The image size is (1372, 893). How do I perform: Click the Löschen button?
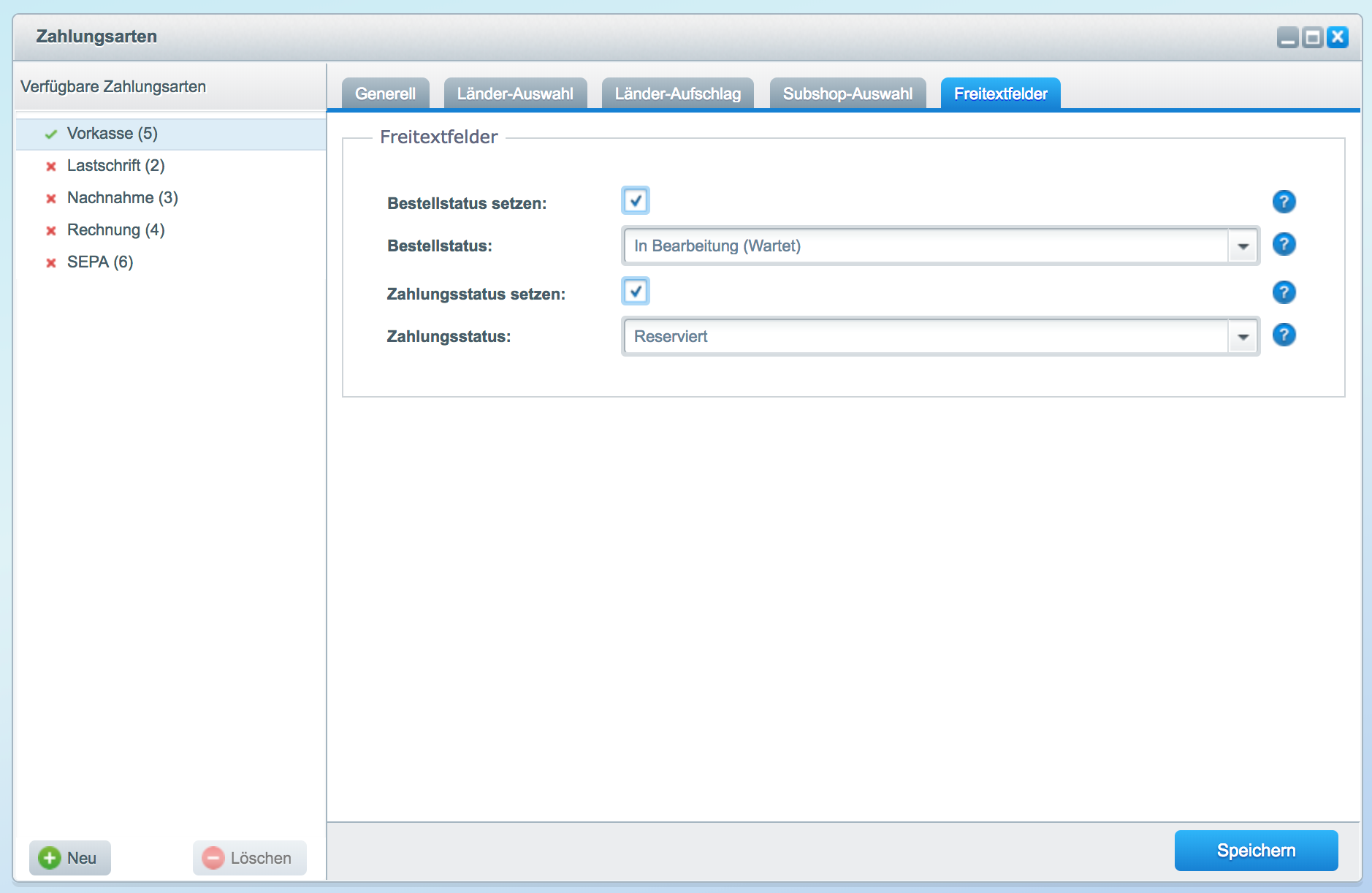(250, 858)
